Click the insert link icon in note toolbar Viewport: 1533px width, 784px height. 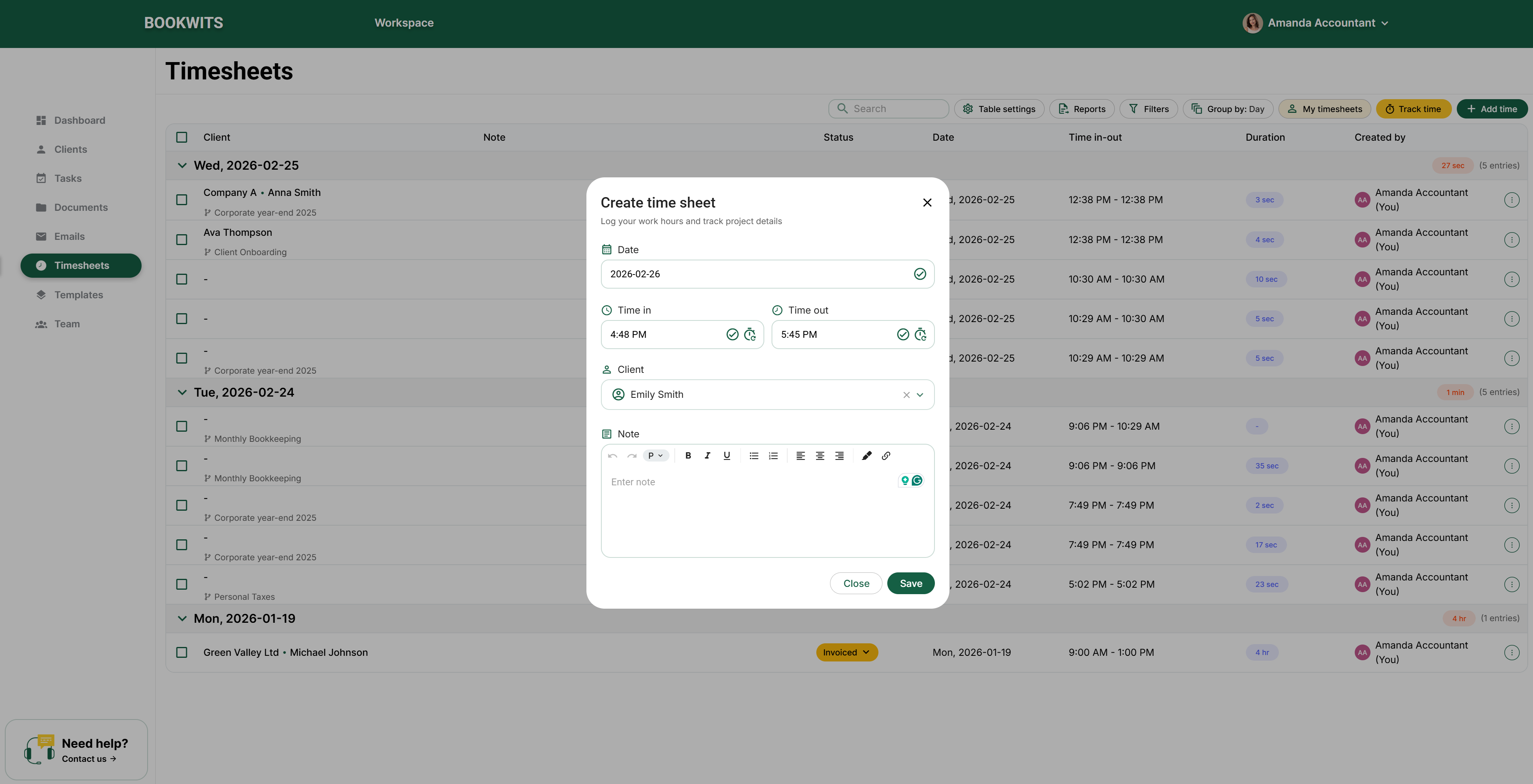click(x=886, y=455)
